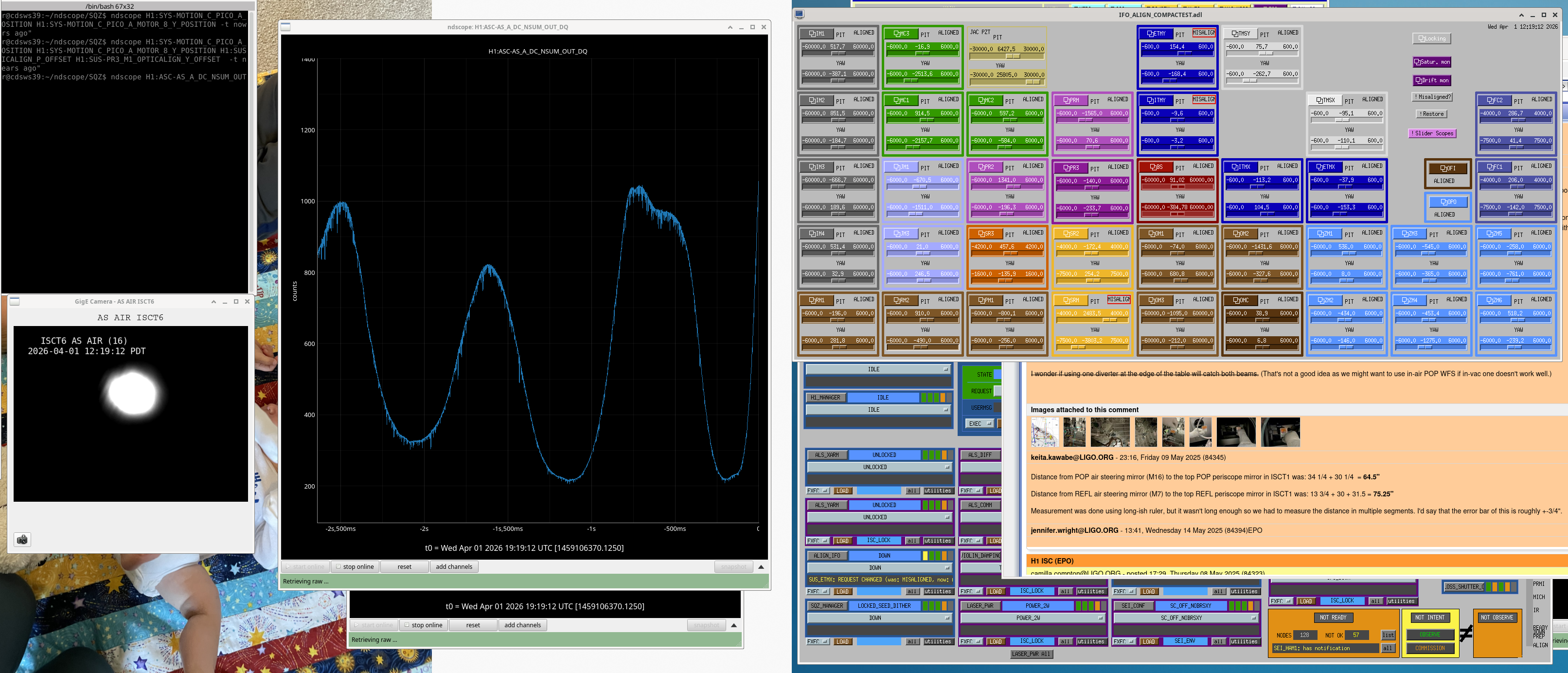The image size is (1568, 673).
Task: Open the H1_MANAGER IDLE request dropdown
Action: tap(878, 410)
